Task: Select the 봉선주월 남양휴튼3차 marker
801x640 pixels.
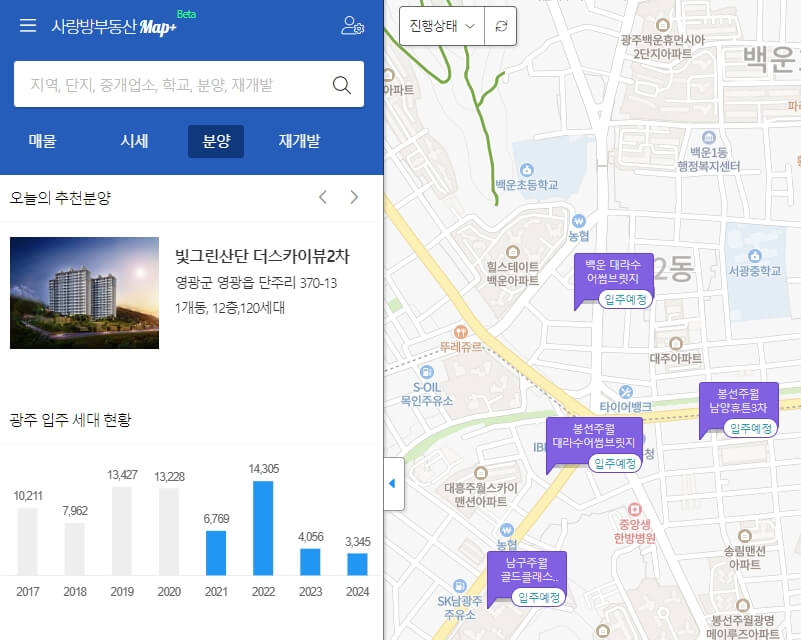Action: point(738,410)
